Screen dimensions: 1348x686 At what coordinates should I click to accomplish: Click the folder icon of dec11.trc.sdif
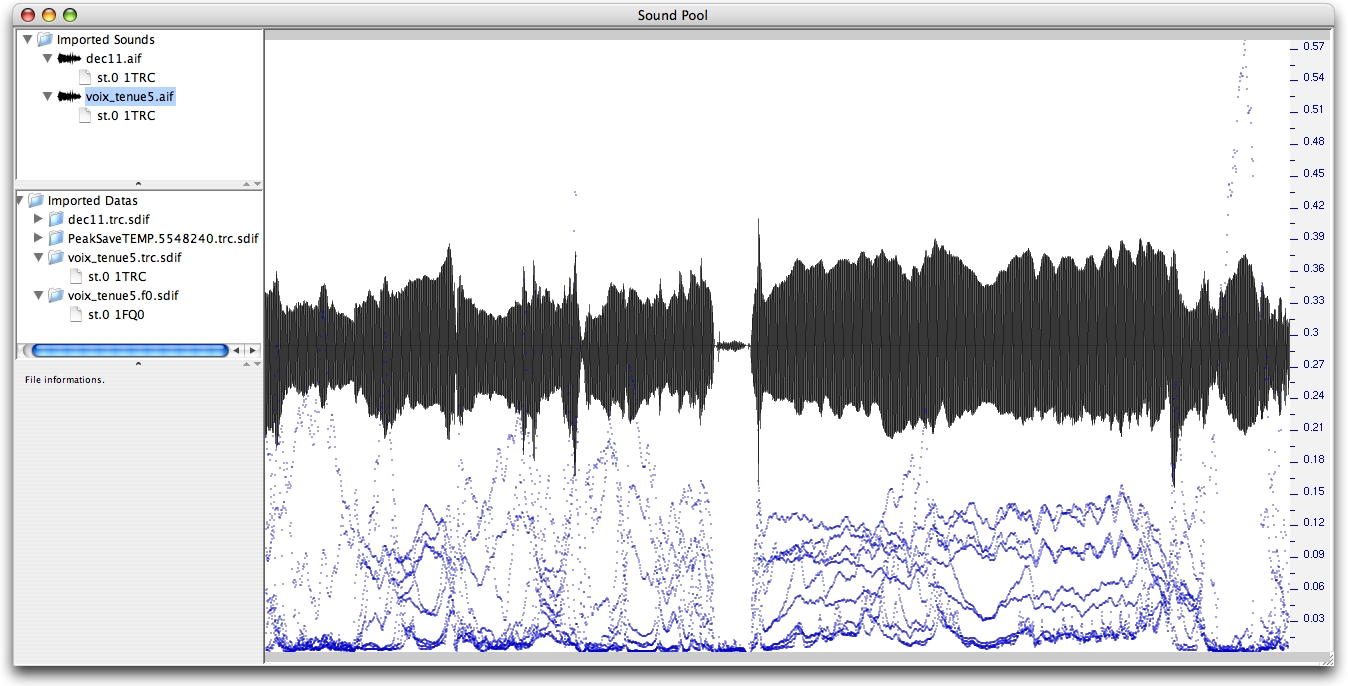coord(56,220)
